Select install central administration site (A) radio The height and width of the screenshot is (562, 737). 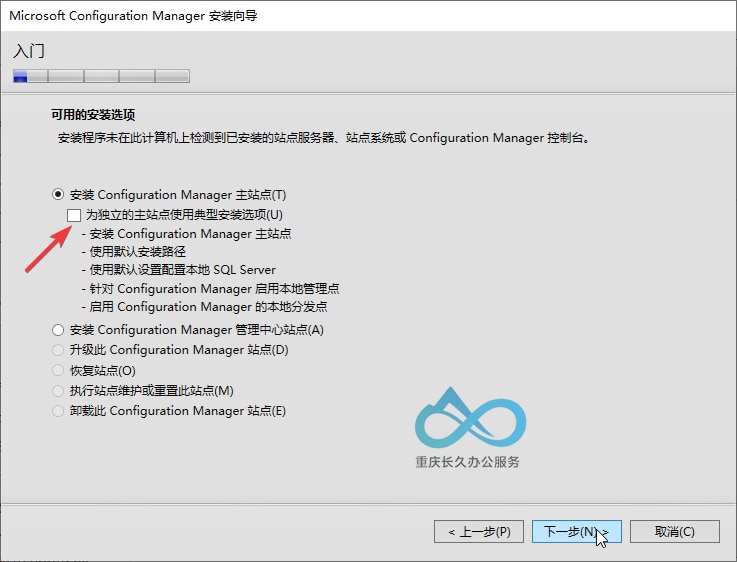(x=58, y=330)
